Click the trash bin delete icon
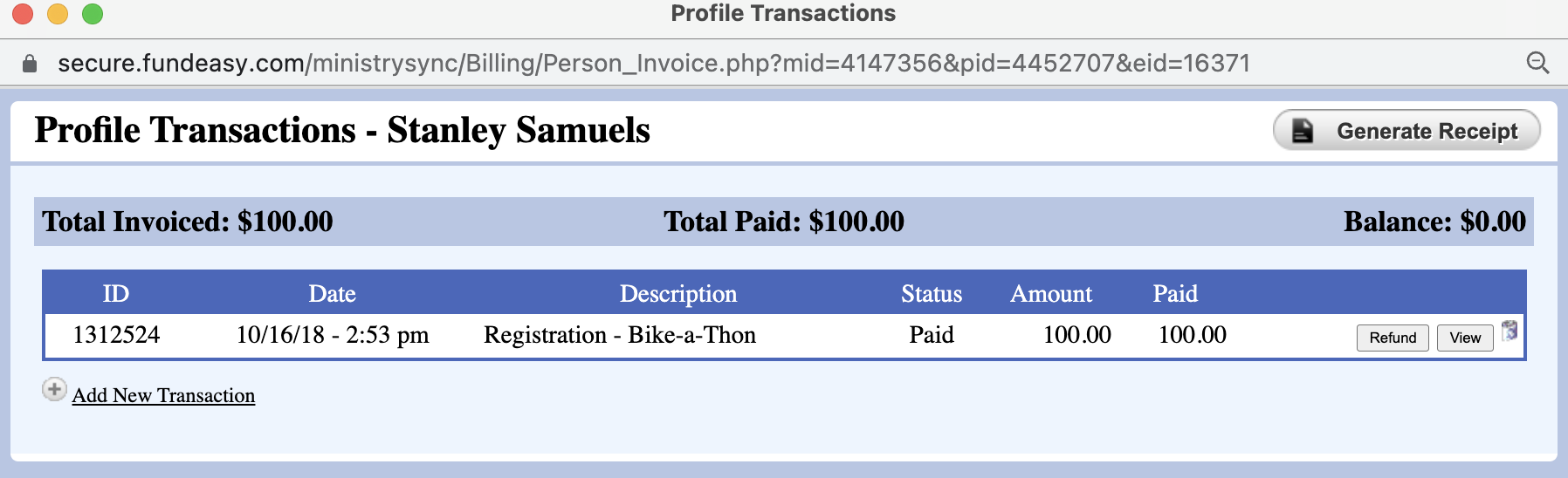The width and height of the screenshot is (1568, 478). pyautogui.click(x=1510, y=331)
